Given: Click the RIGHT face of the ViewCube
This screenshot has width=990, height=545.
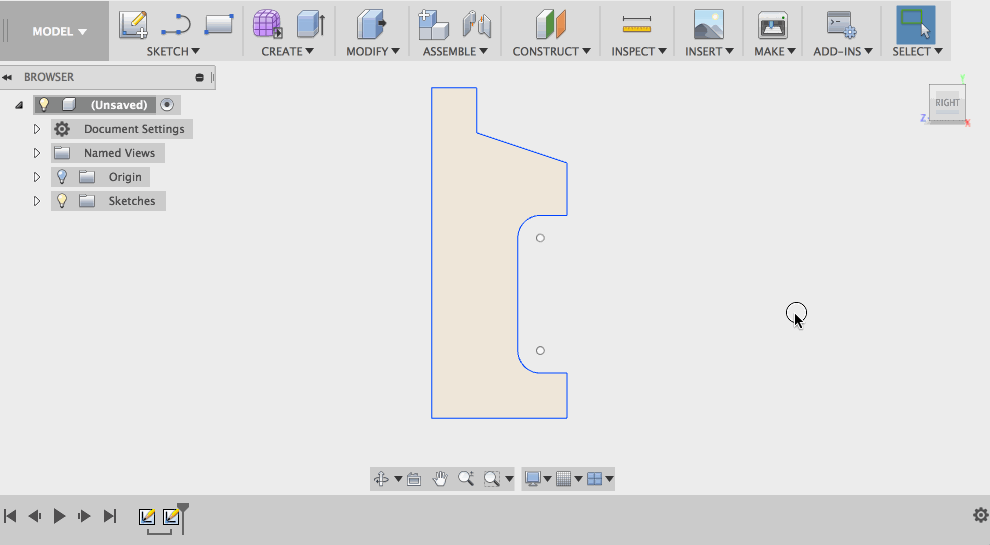Looking at the screenshot, I should [x=947, y=102].
